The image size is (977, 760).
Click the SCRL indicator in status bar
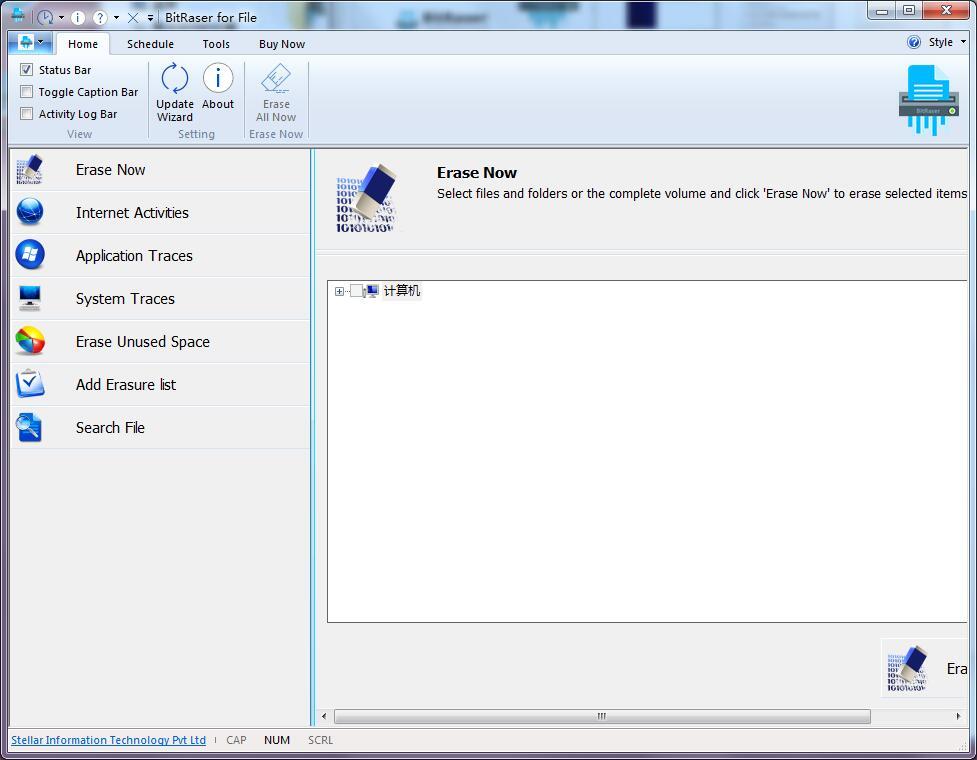320,740
